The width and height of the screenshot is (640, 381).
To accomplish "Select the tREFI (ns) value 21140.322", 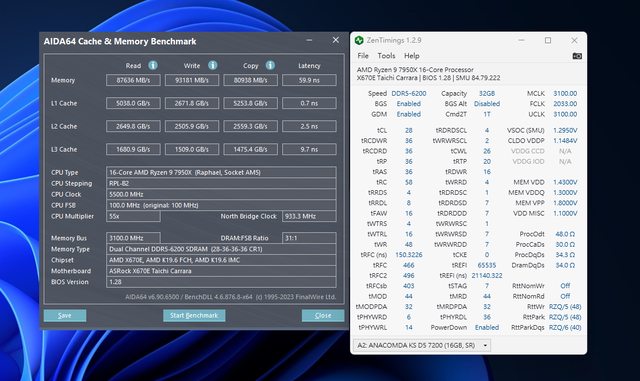I will (x=487, y=276).
